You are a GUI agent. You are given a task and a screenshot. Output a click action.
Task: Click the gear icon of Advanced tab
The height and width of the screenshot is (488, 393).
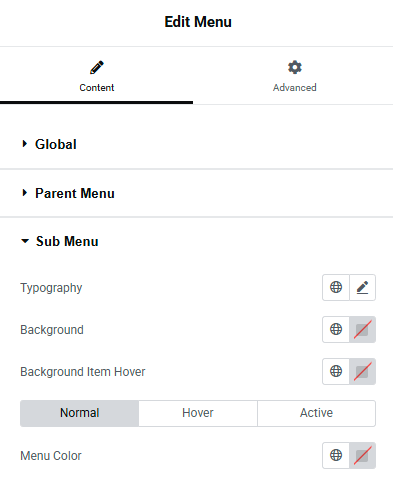click(295, 67)
